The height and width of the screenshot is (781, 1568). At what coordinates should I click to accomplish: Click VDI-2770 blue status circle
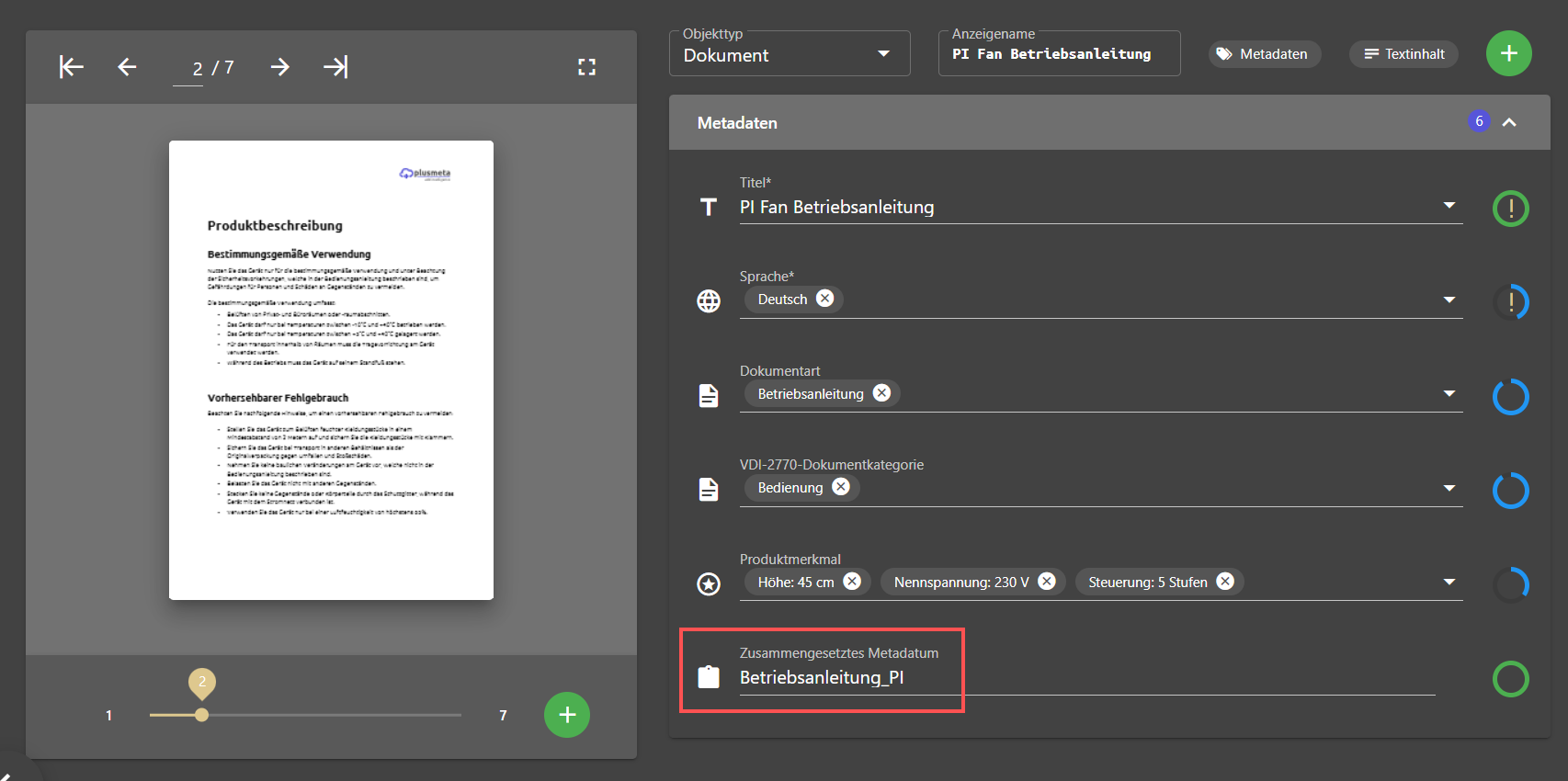tap(1511, 491)
